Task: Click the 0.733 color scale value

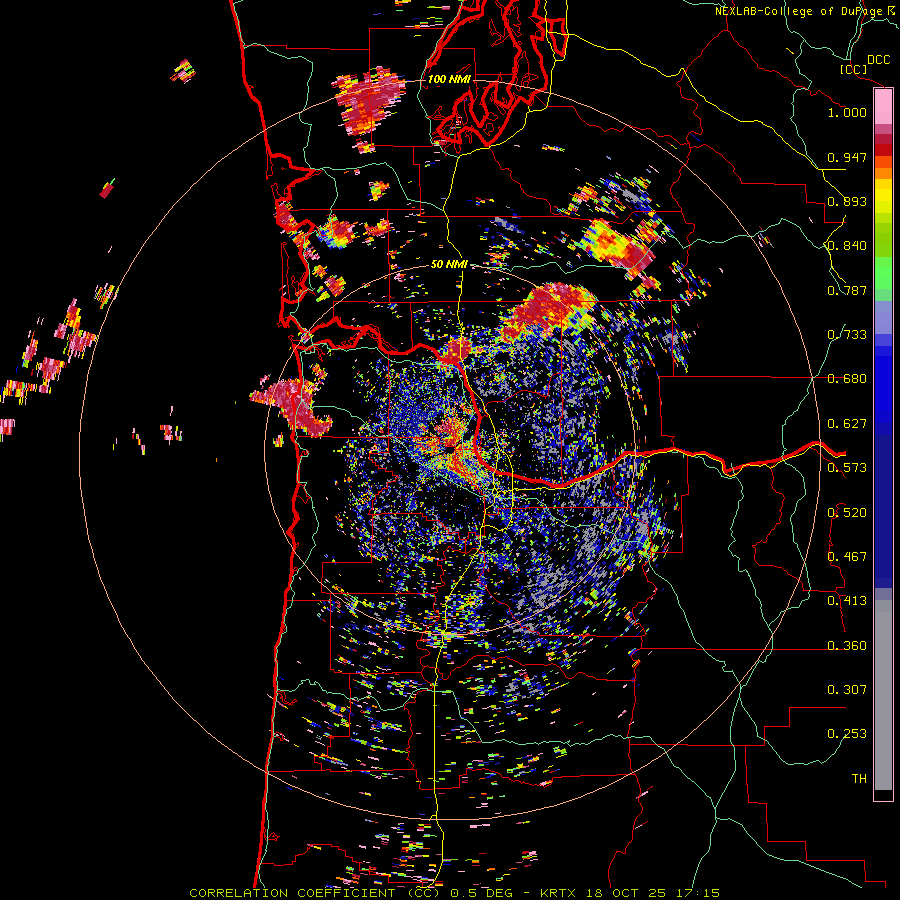Action: (847, 335)
